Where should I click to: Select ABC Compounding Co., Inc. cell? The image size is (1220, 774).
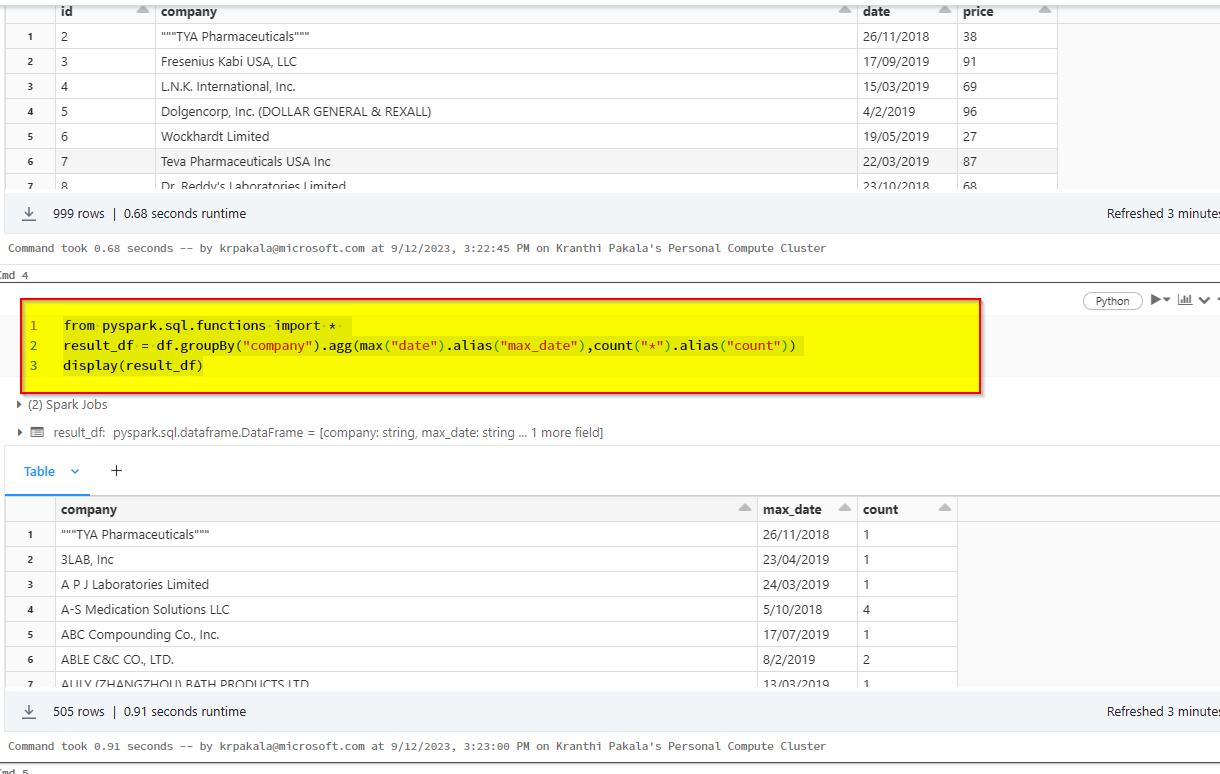pos(406,634)
